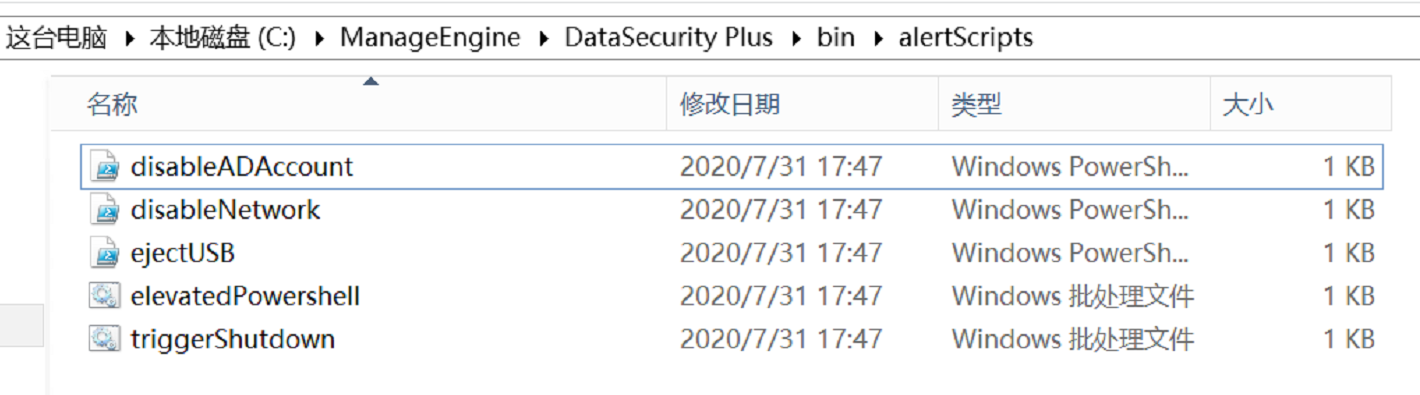Expand the dropdown arrow after 这台电脑
Viewport: 1420px width, 395px height.
point(129,39)
